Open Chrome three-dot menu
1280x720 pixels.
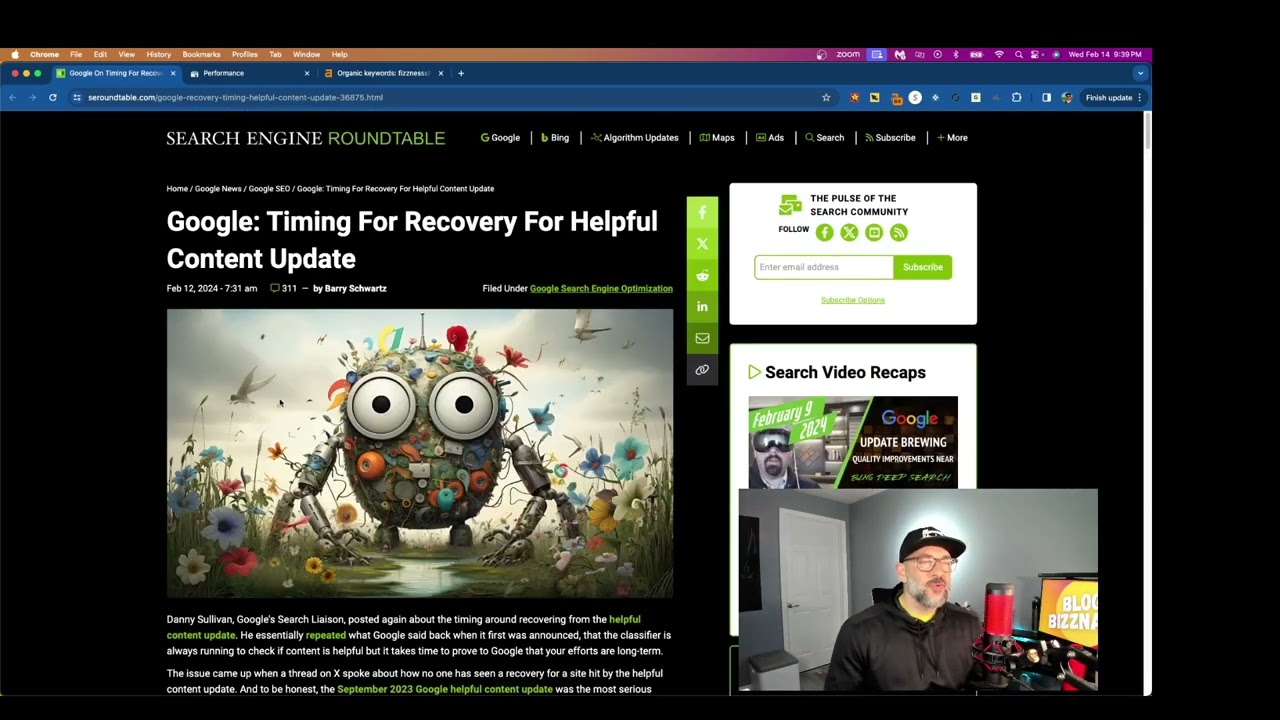(x=1139, y=97)
